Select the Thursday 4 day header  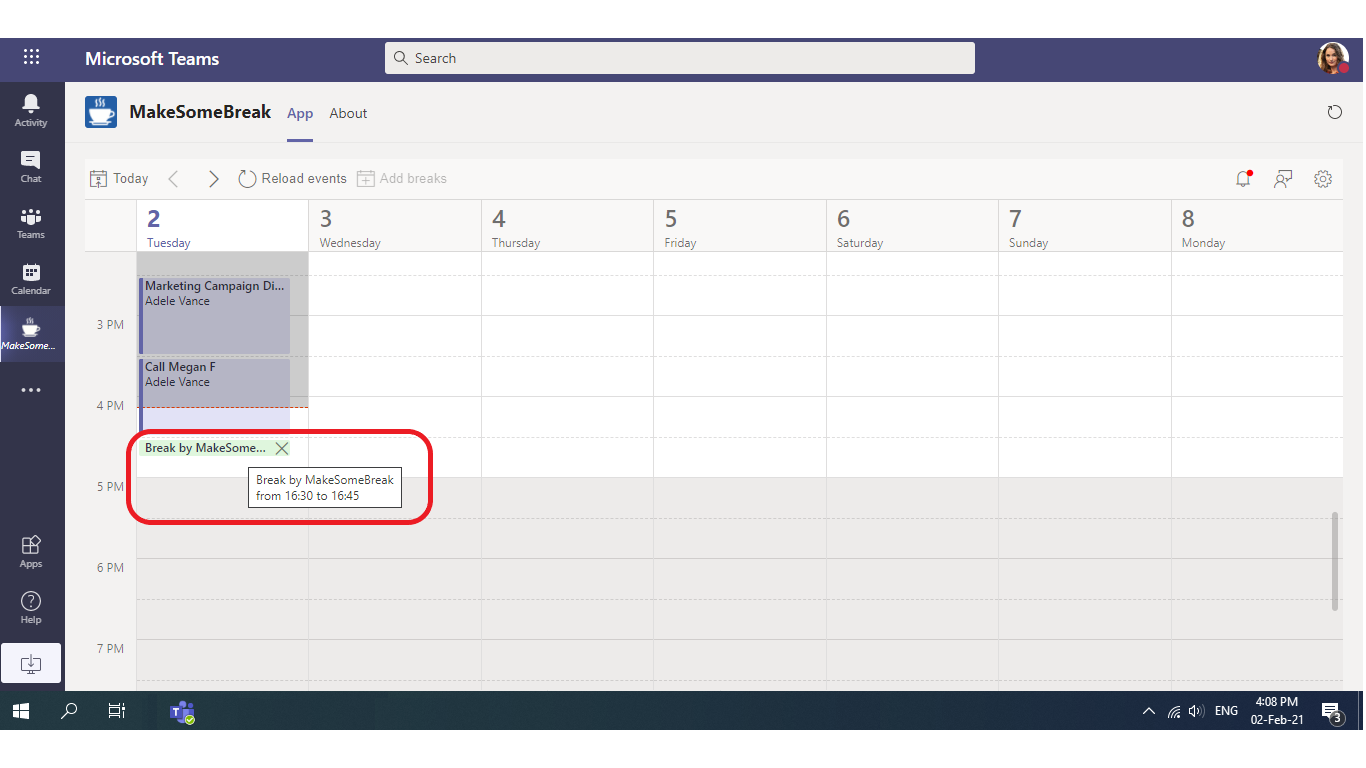567,227
